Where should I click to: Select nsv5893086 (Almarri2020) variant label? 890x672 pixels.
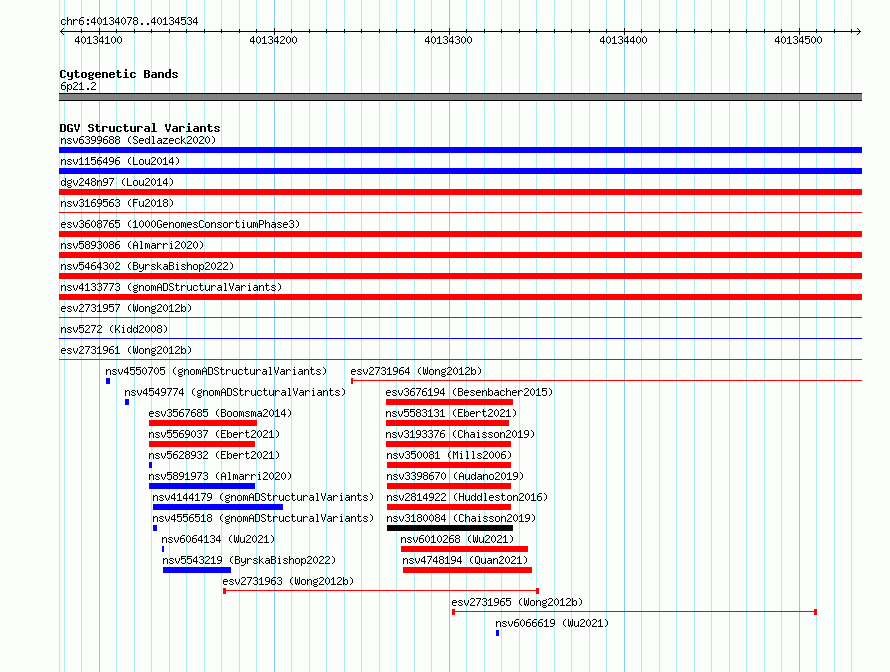pos(132,245)
